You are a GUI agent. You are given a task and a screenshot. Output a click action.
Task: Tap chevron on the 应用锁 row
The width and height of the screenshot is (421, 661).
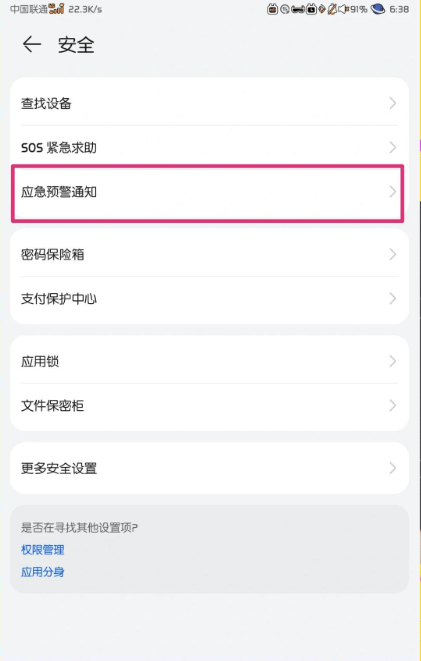[393, 361]
